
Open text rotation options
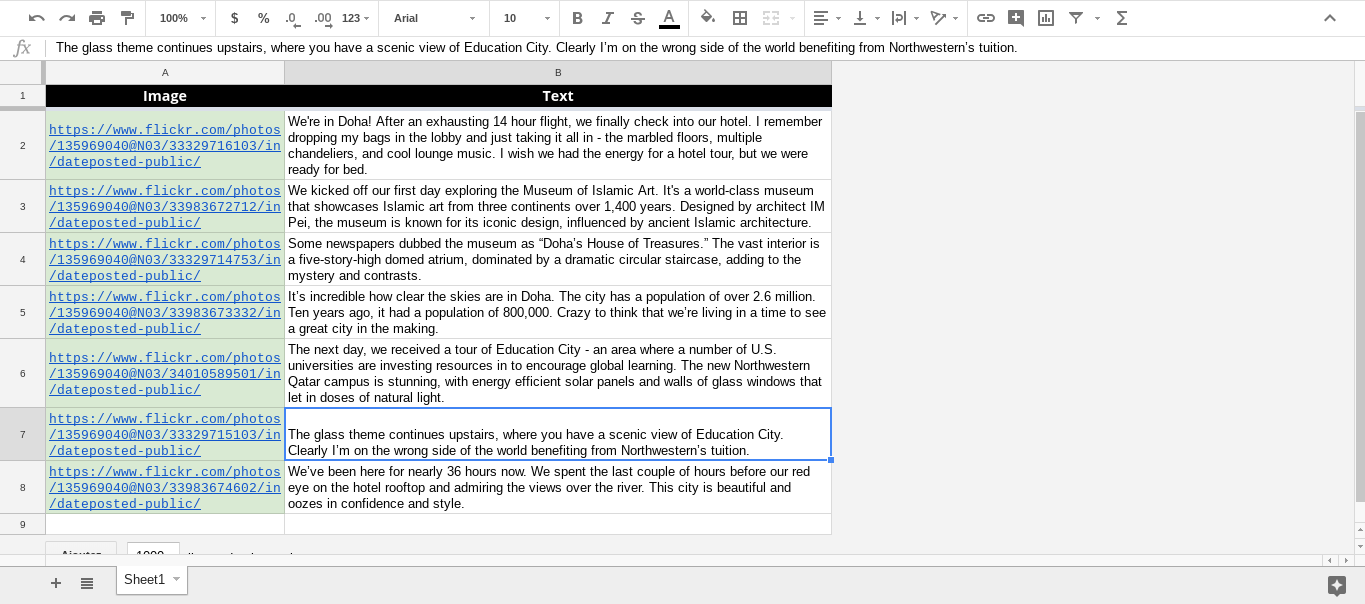pyautogui.click(x=943, y=18)
